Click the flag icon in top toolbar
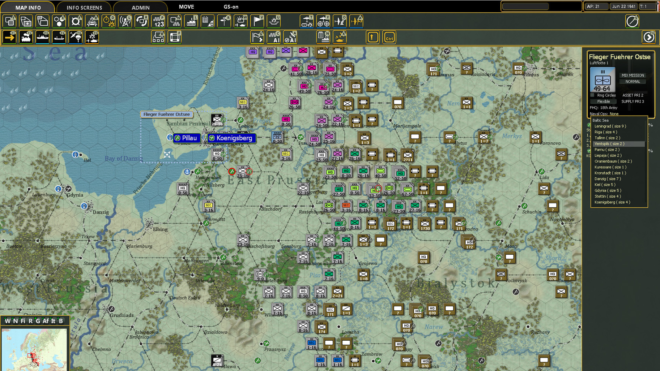Screen dimensions: 660x371 (257, 21)
